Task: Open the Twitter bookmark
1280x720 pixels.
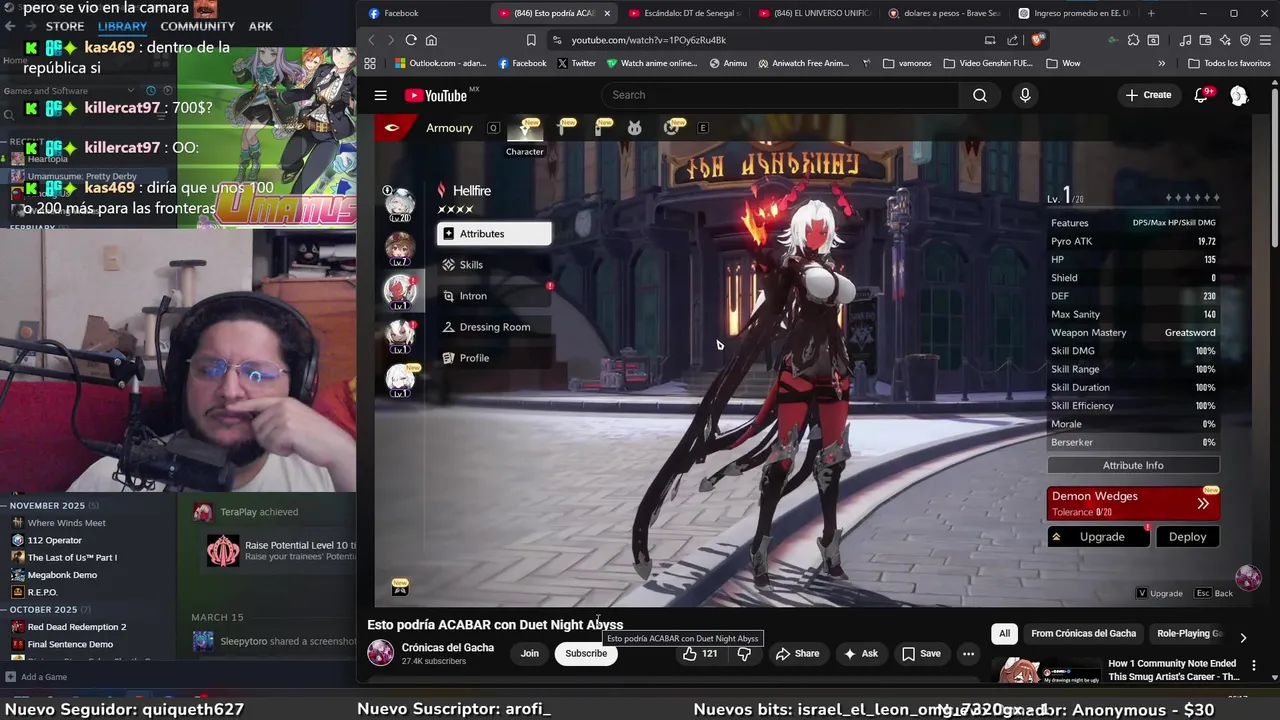Action: (x=577, y=63)
